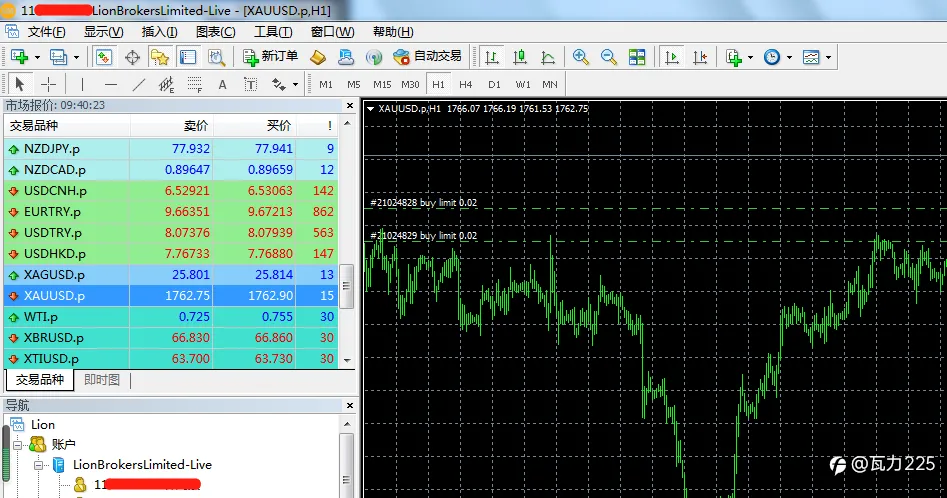Select the cursor pointer tool
The image size is (947, 498).
(20, 84)
